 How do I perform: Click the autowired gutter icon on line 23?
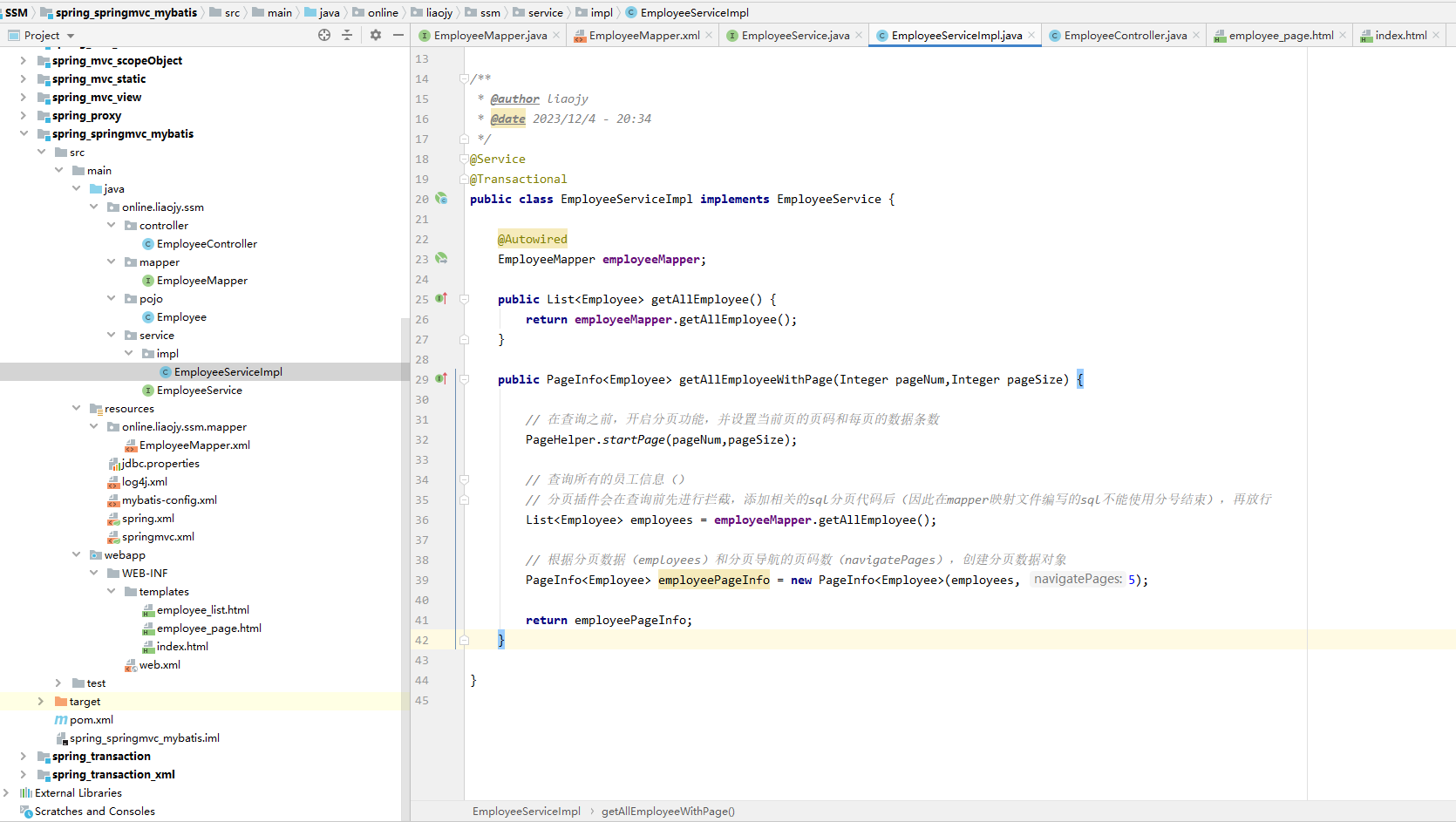pyautogui.click(x=441, y=259)
